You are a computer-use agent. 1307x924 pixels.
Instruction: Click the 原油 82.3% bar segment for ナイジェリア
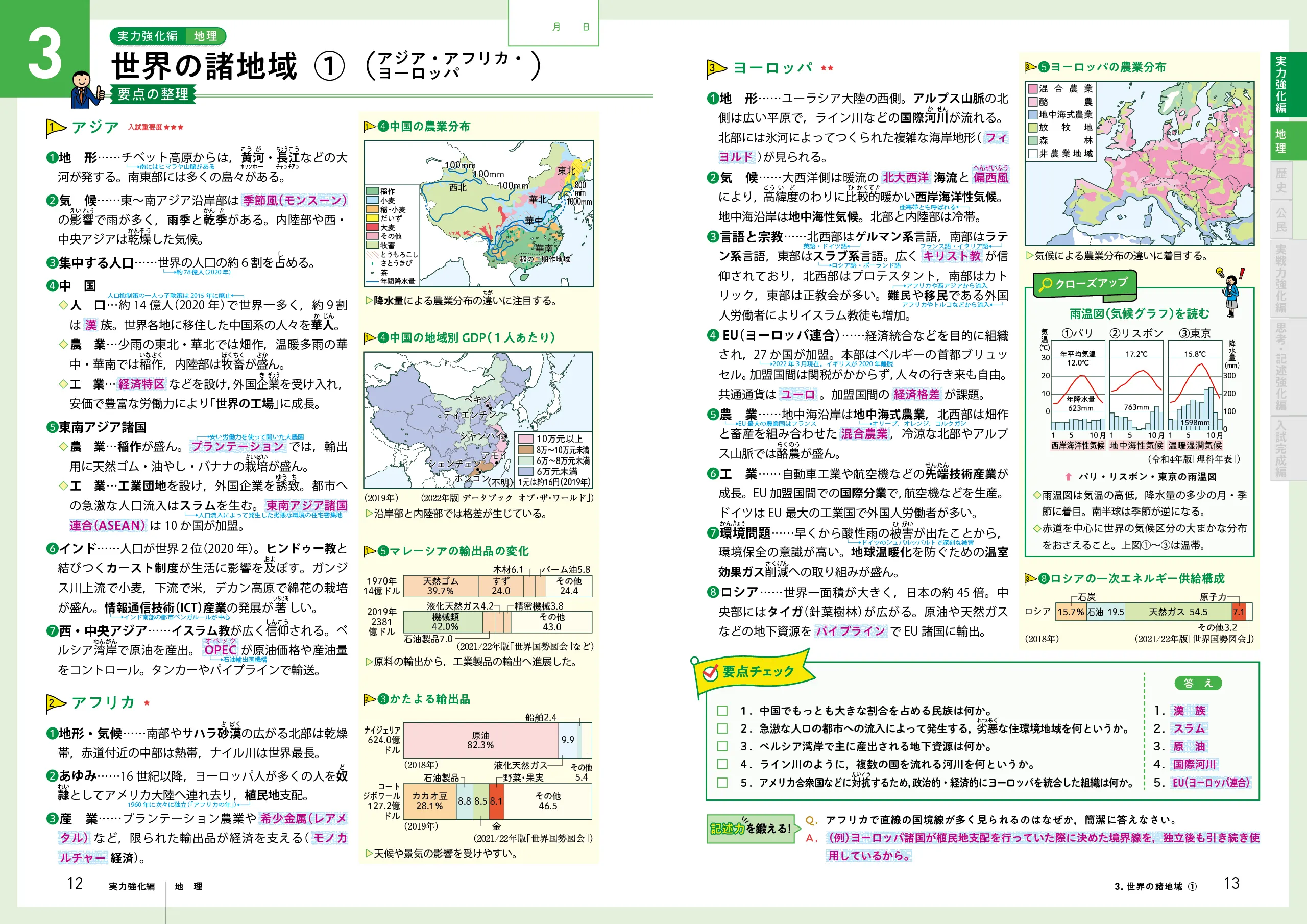[x=481, y=740]
